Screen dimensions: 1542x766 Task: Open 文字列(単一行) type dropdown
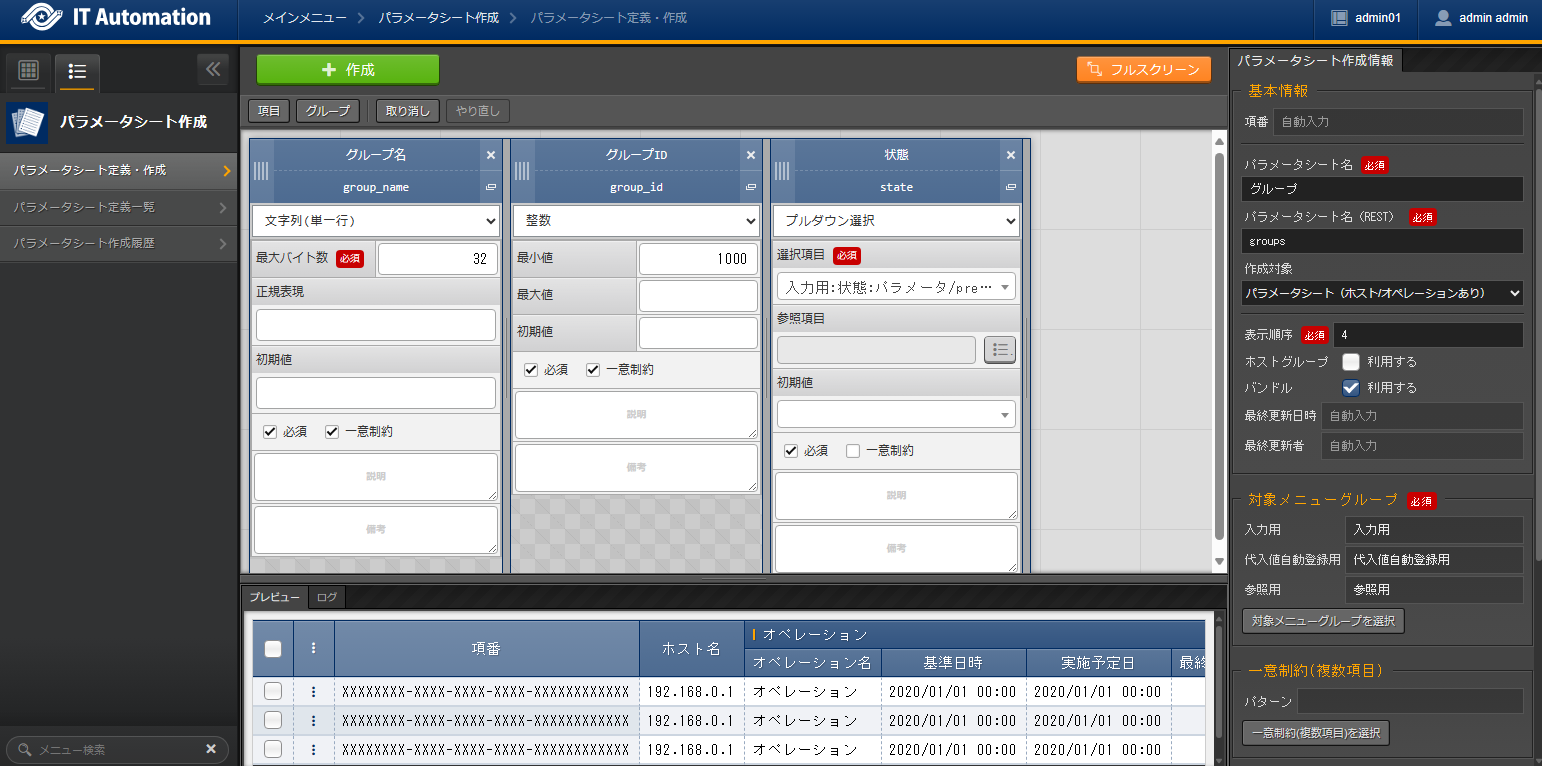375,221
